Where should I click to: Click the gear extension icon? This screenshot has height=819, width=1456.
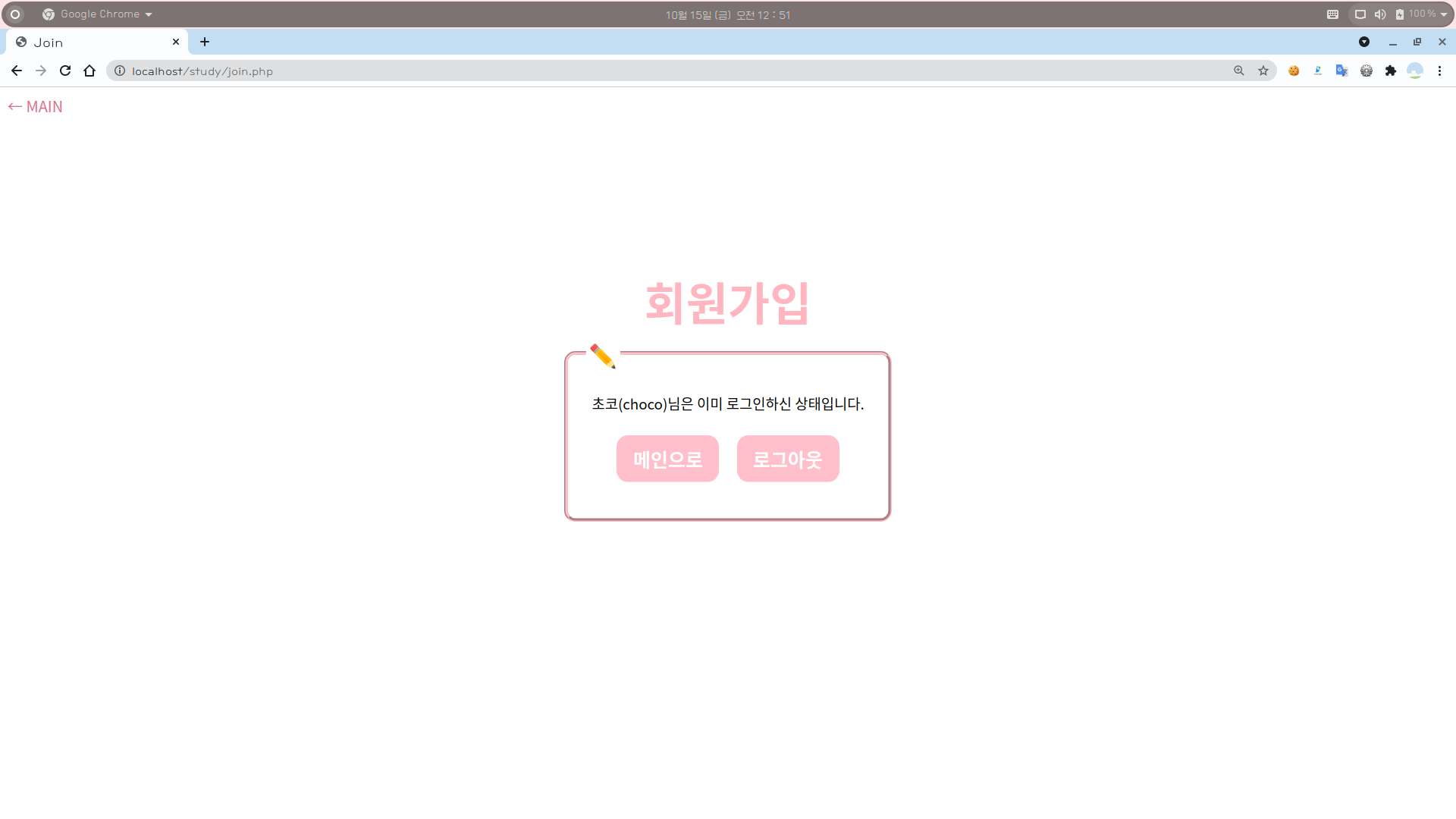[1366, 71]
